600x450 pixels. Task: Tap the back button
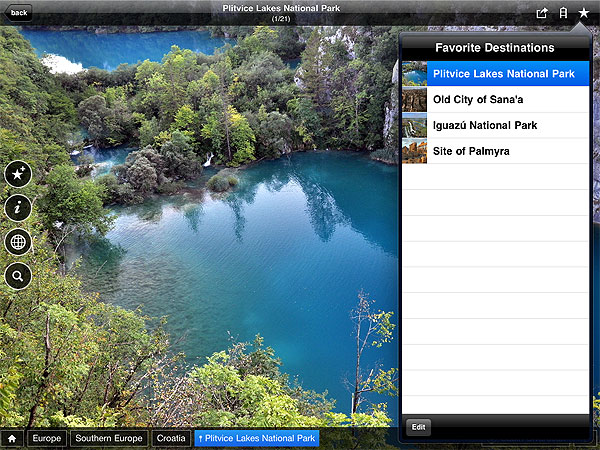coord(19,13)
